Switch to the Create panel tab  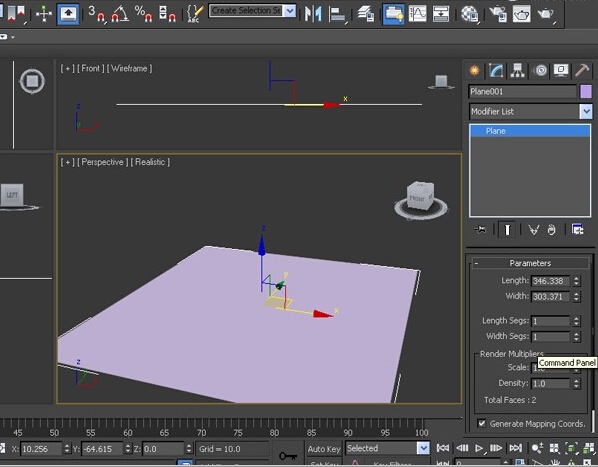(x=474, y=71)
